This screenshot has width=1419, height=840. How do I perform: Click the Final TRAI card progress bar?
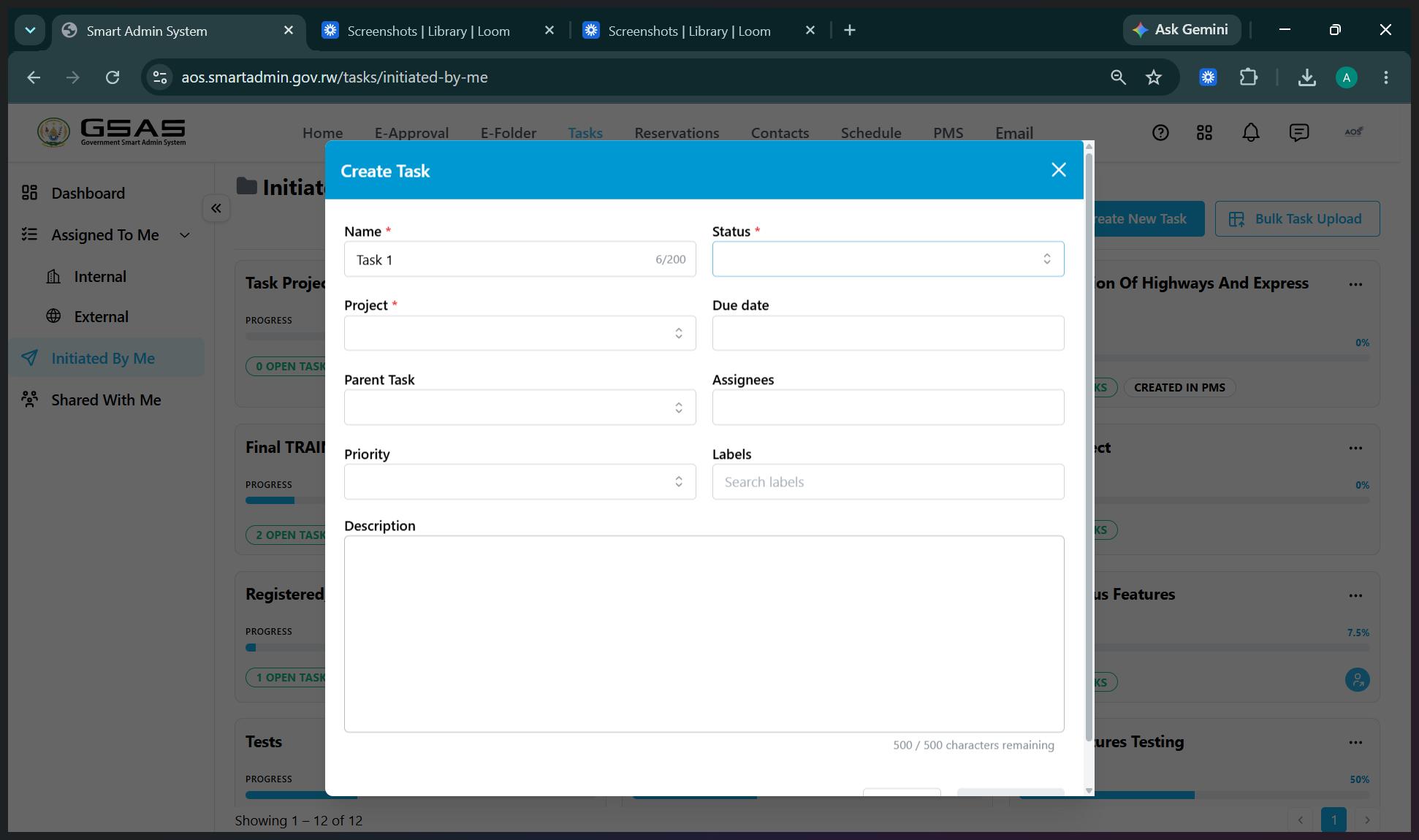pos(286,500)
